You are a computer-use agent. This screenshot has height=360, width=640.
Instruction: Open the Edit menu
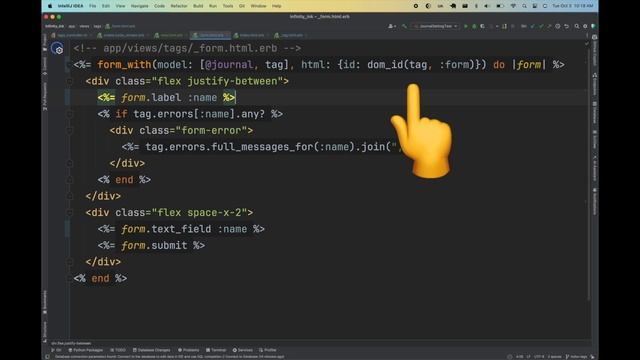tap(106, 6)
